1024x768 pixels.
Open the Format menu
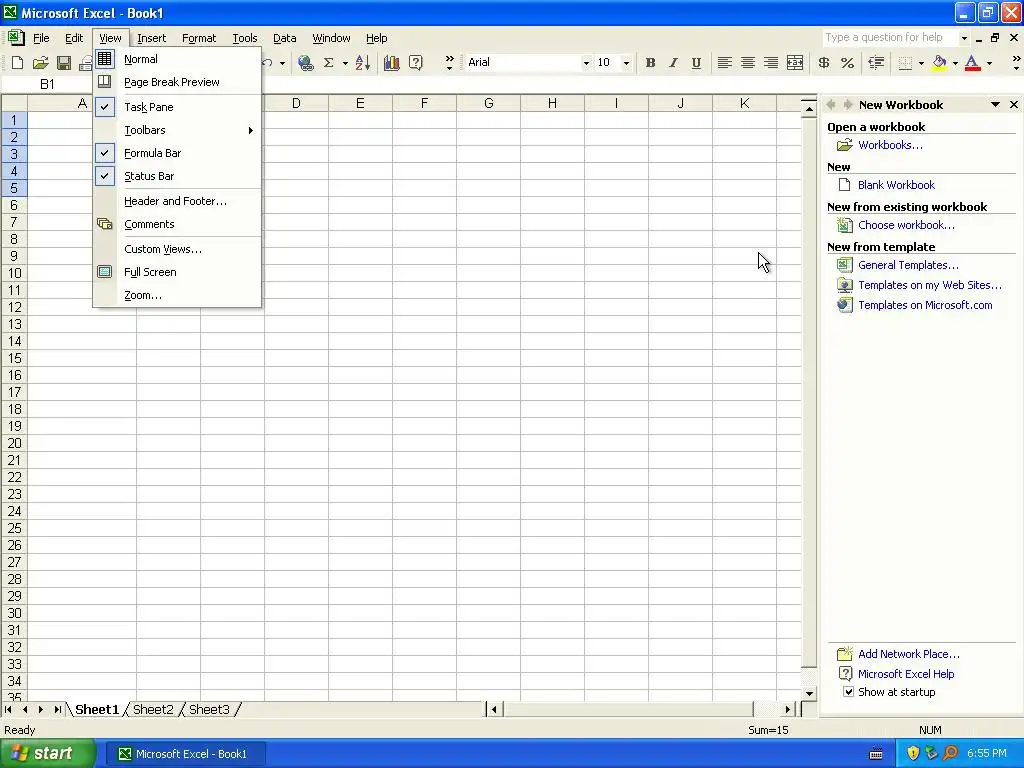coord(199,38)
